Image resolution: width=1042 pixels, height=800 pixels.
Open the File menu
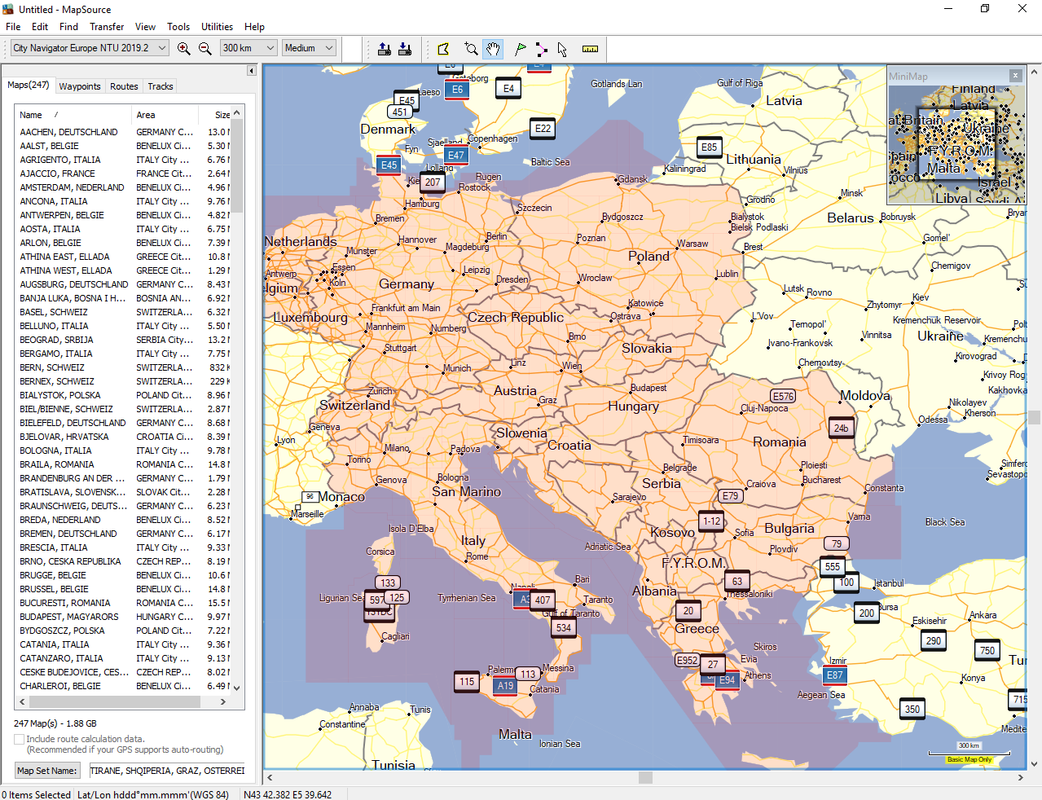(x=13, y=27)
